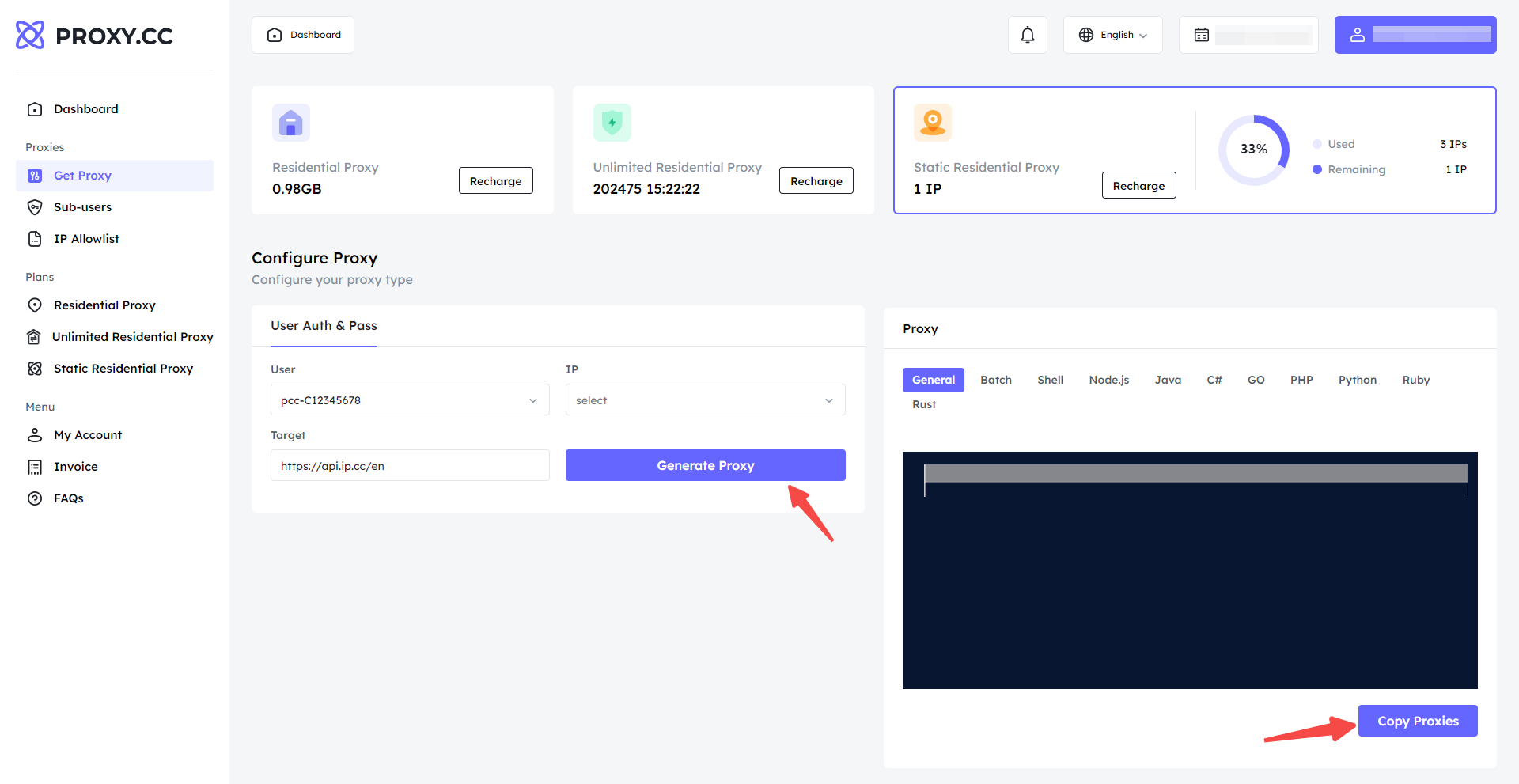Open the IP select dropdown
The width and height of the screenshot is (1519, 784).
click(x=706, y=400)
